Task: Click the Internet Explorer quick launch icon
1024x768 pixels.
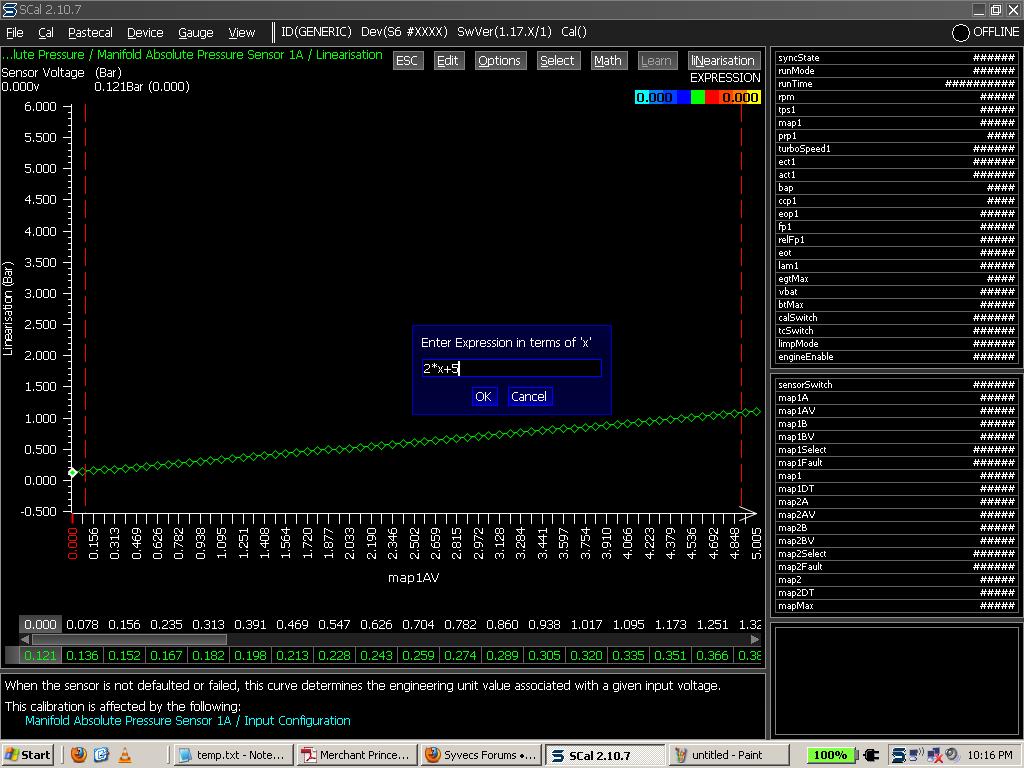Action: pyautogui.click(x=101, y=755)
